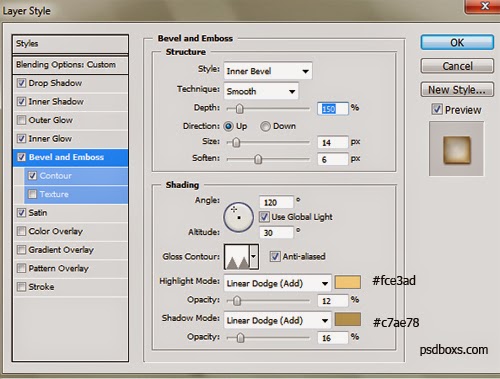Enable the Stroke checkbox

21,287
